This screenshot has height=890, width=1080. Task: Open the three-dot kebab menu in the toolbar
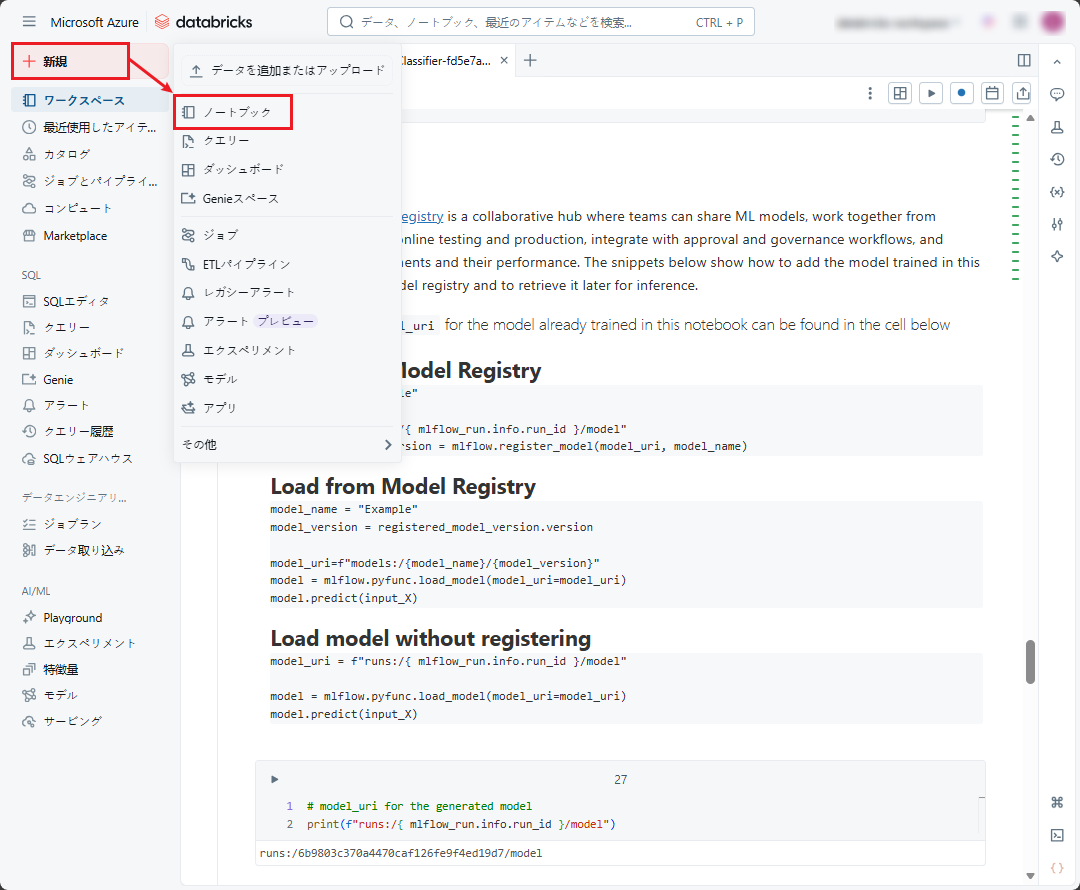click(870, 93)
